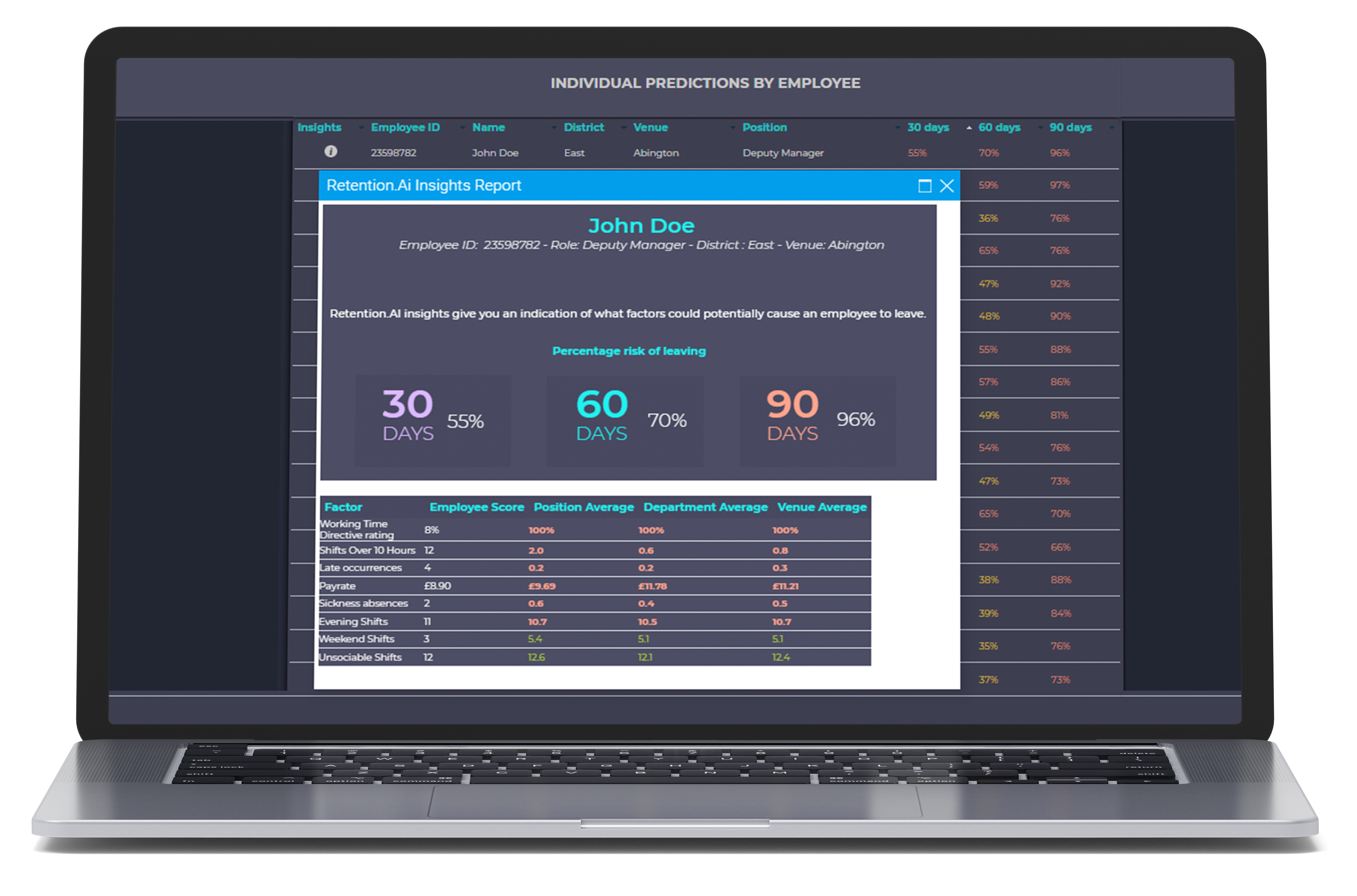Open the 60 days column filter arrow
The width and height of the screenshot is (1357, 896).
1040,127
